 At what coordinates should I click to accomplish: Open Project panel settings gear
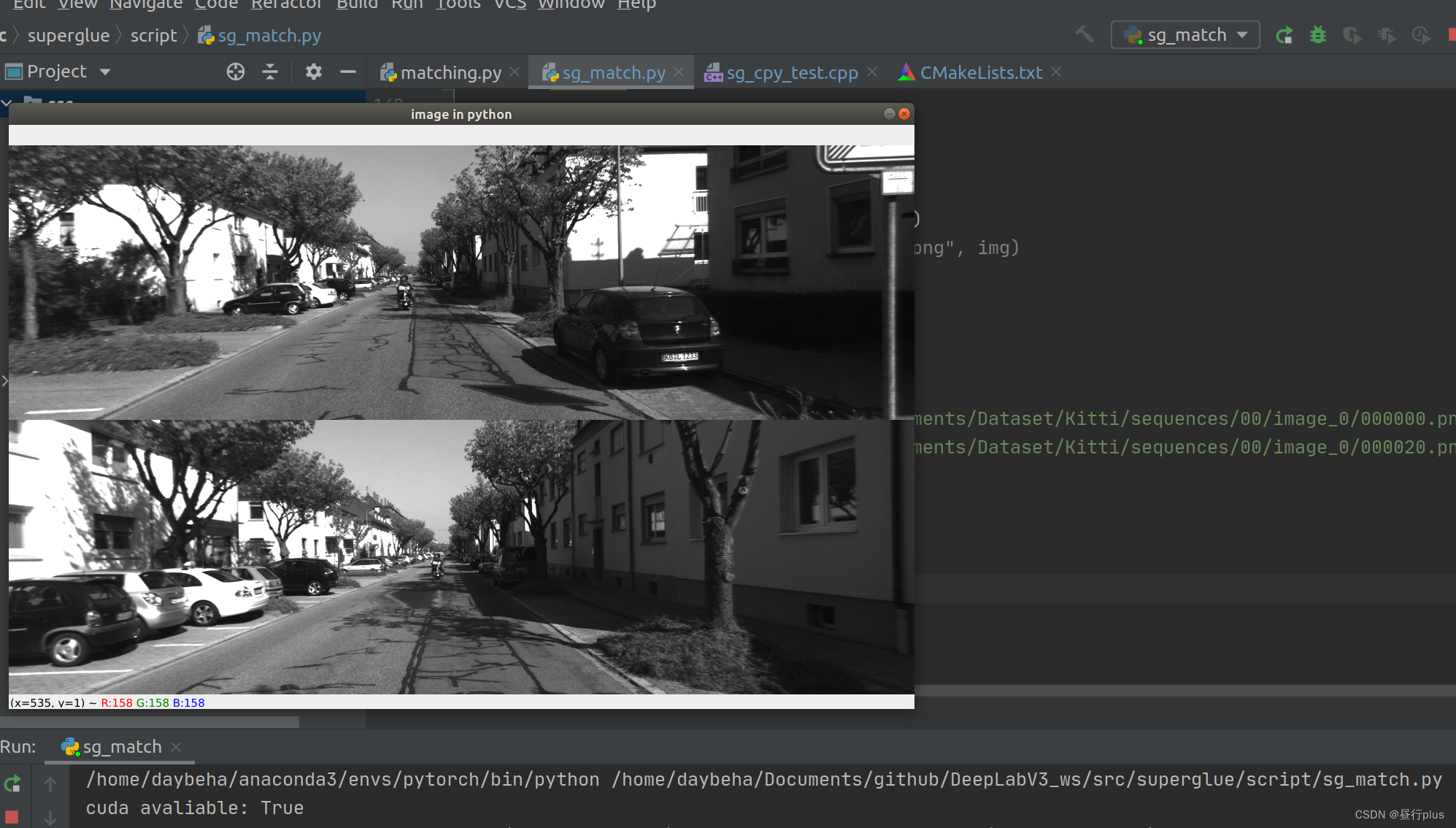(313, 72)
